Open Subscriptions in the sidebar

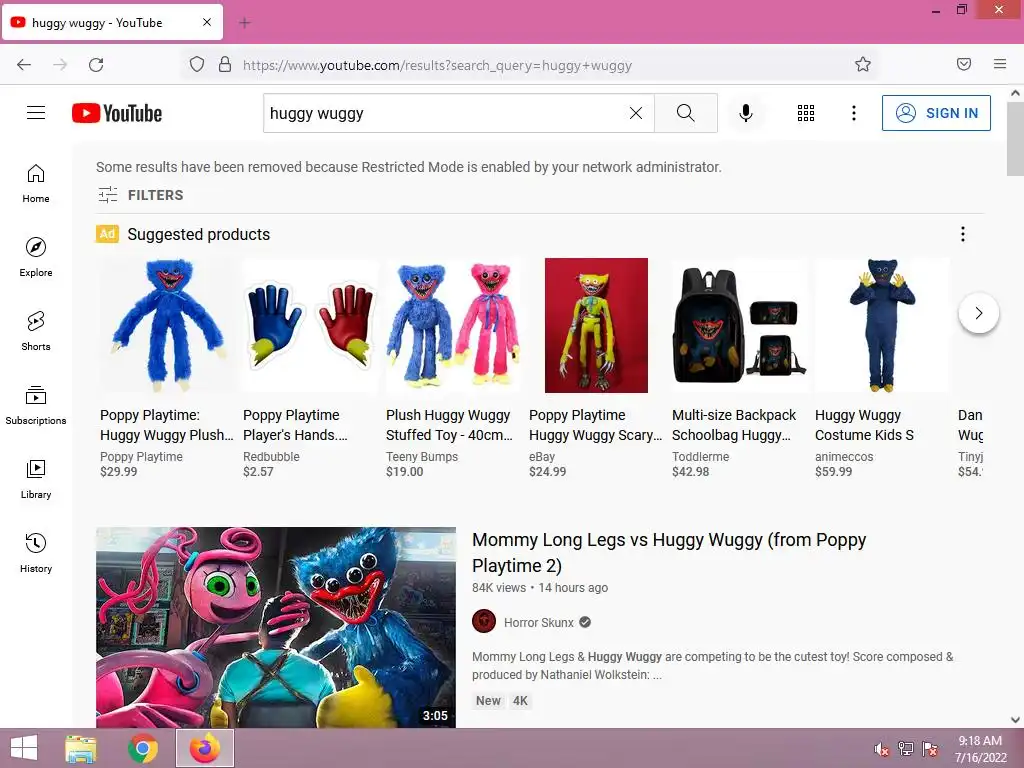click(x=36, y=405)
